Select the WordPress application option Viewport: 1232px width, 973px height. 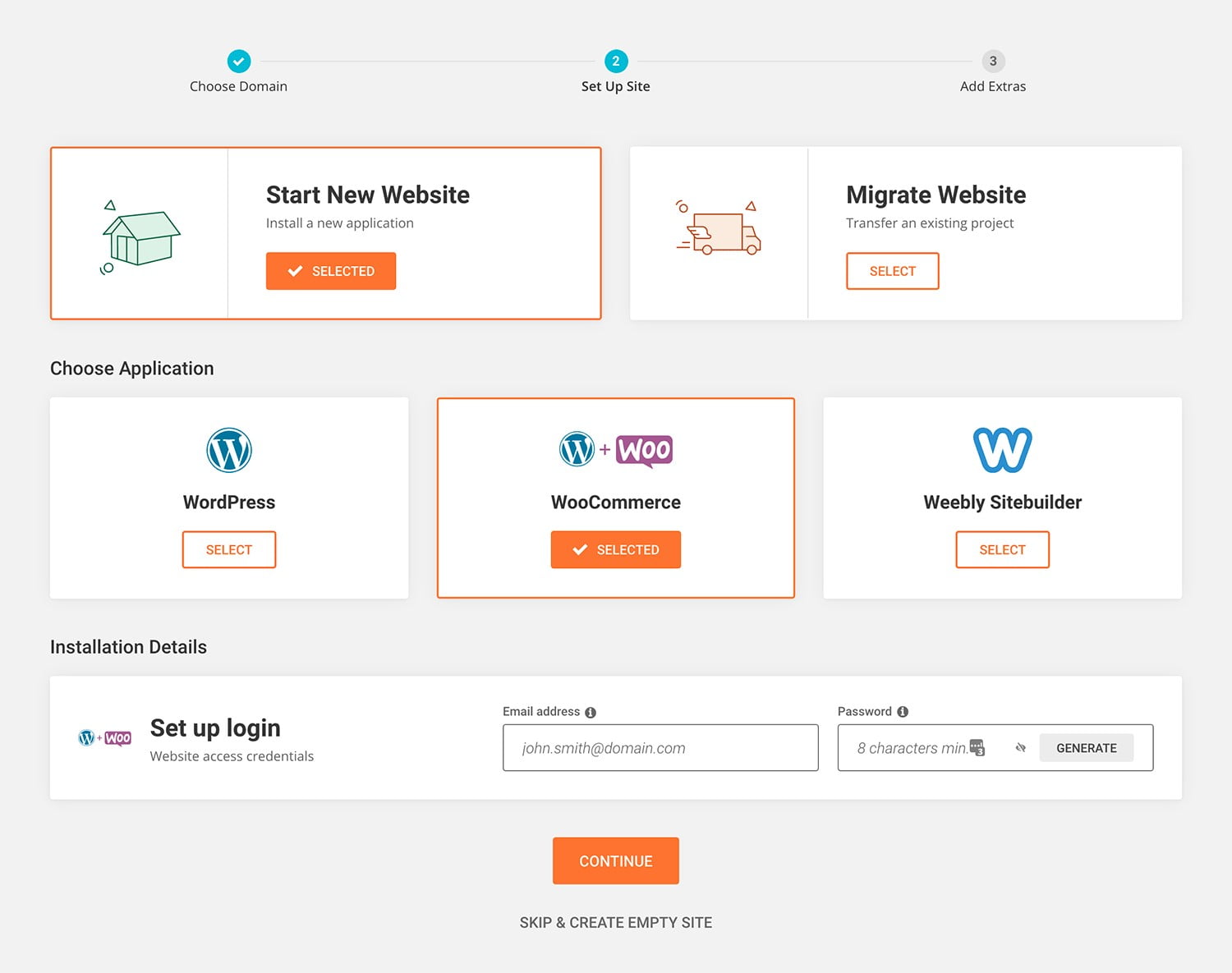pyautogui.click(x=229, y=549)
